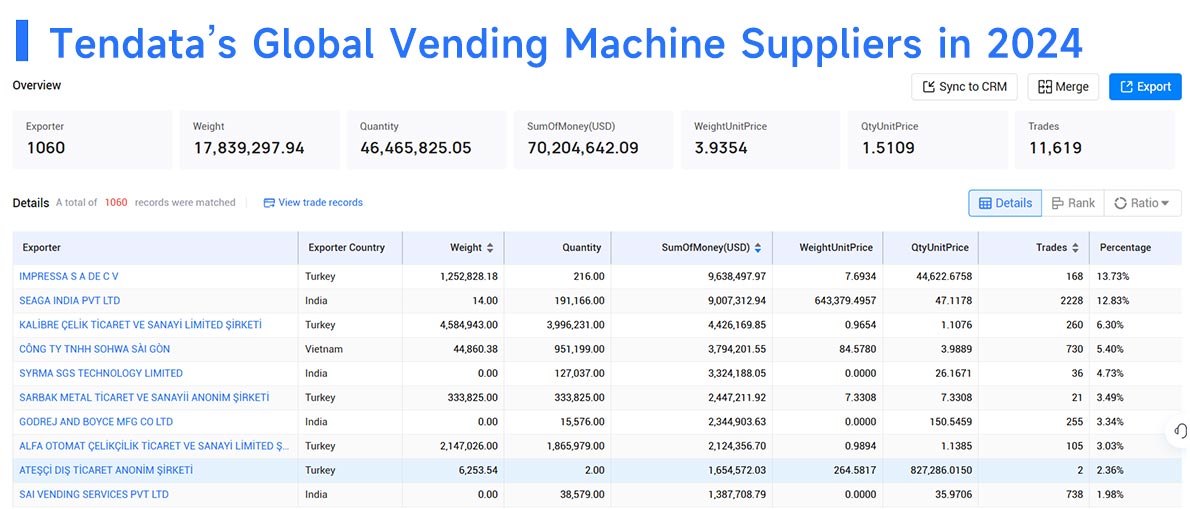The image size is (1190, 509).
Task: Sort by Trades column arrows
Action: click(x=1075, y=247)
